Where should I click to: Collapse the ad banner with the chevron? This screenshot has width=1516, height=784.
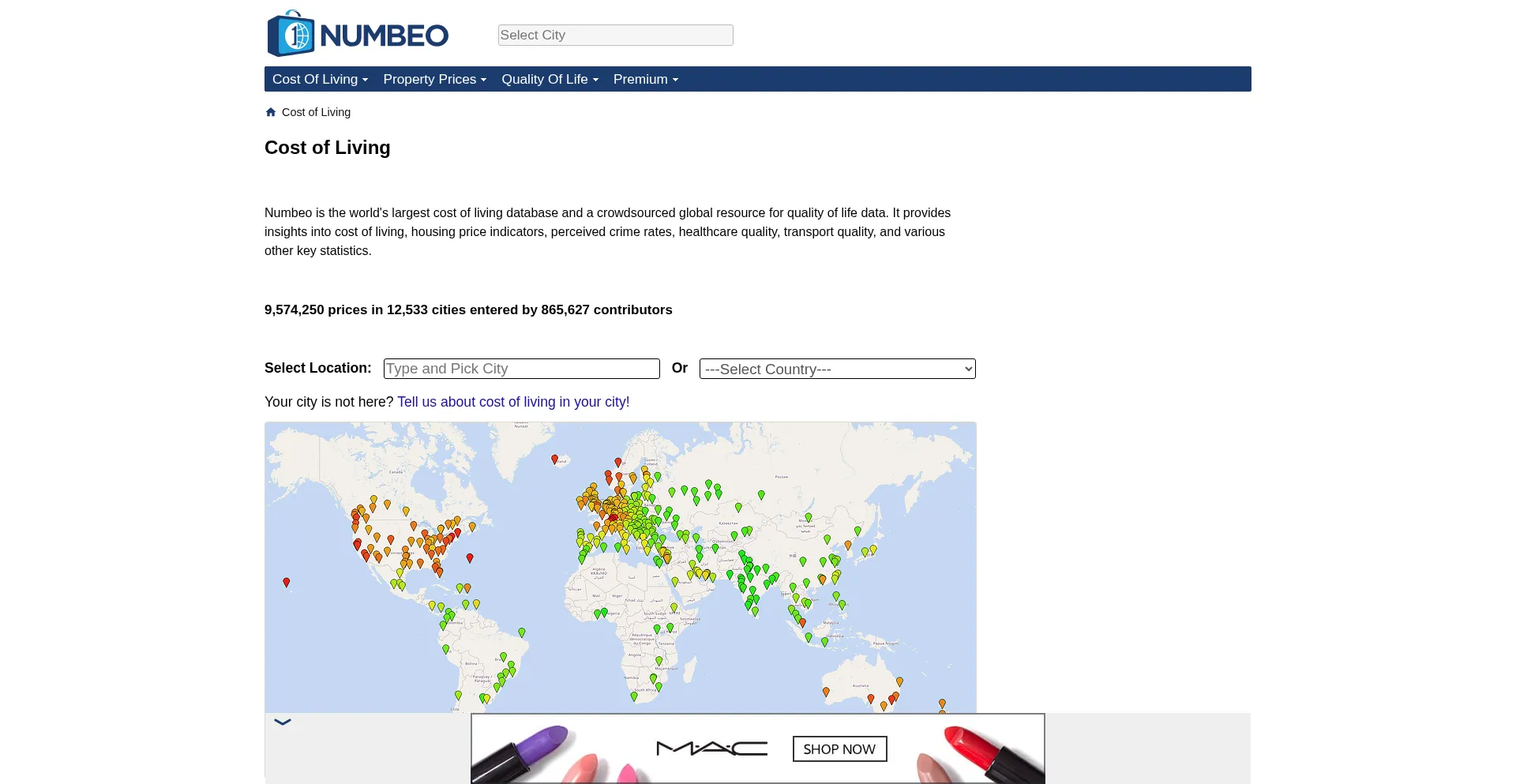tap(283, 722)
